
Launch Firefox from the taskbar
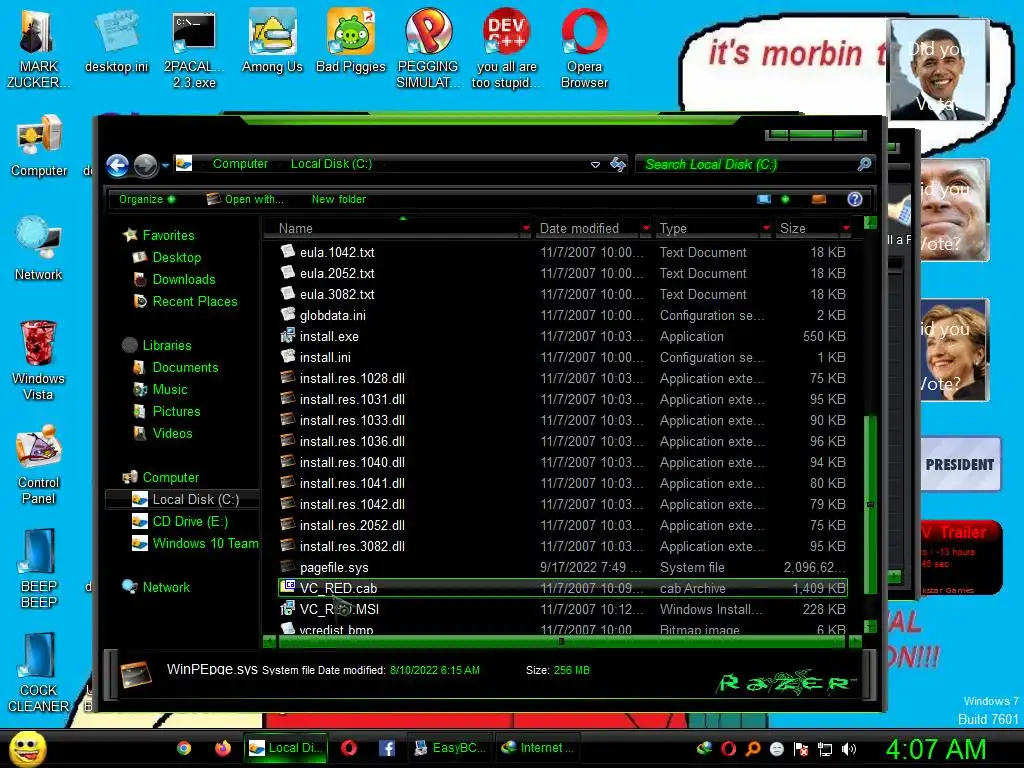(223, 748)
